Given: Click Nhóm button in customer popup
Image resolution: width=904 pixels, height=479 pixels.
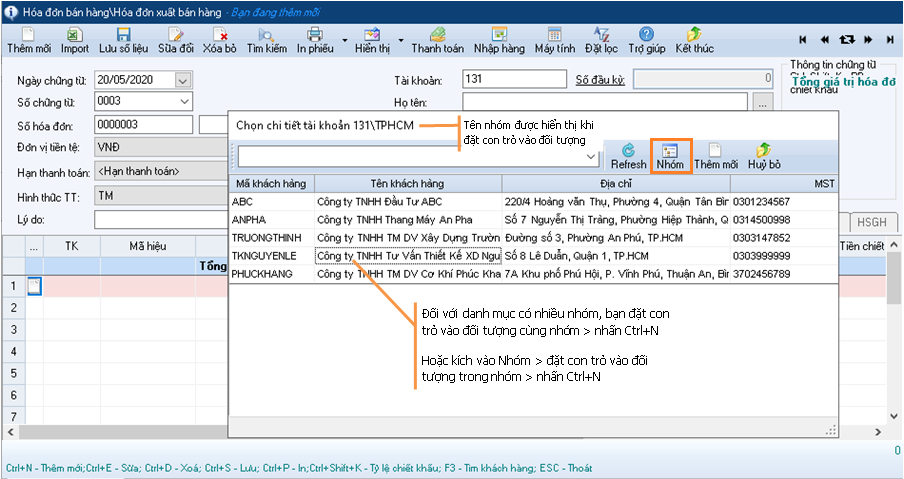Looking at the screenshot, I should coord(670,155).
